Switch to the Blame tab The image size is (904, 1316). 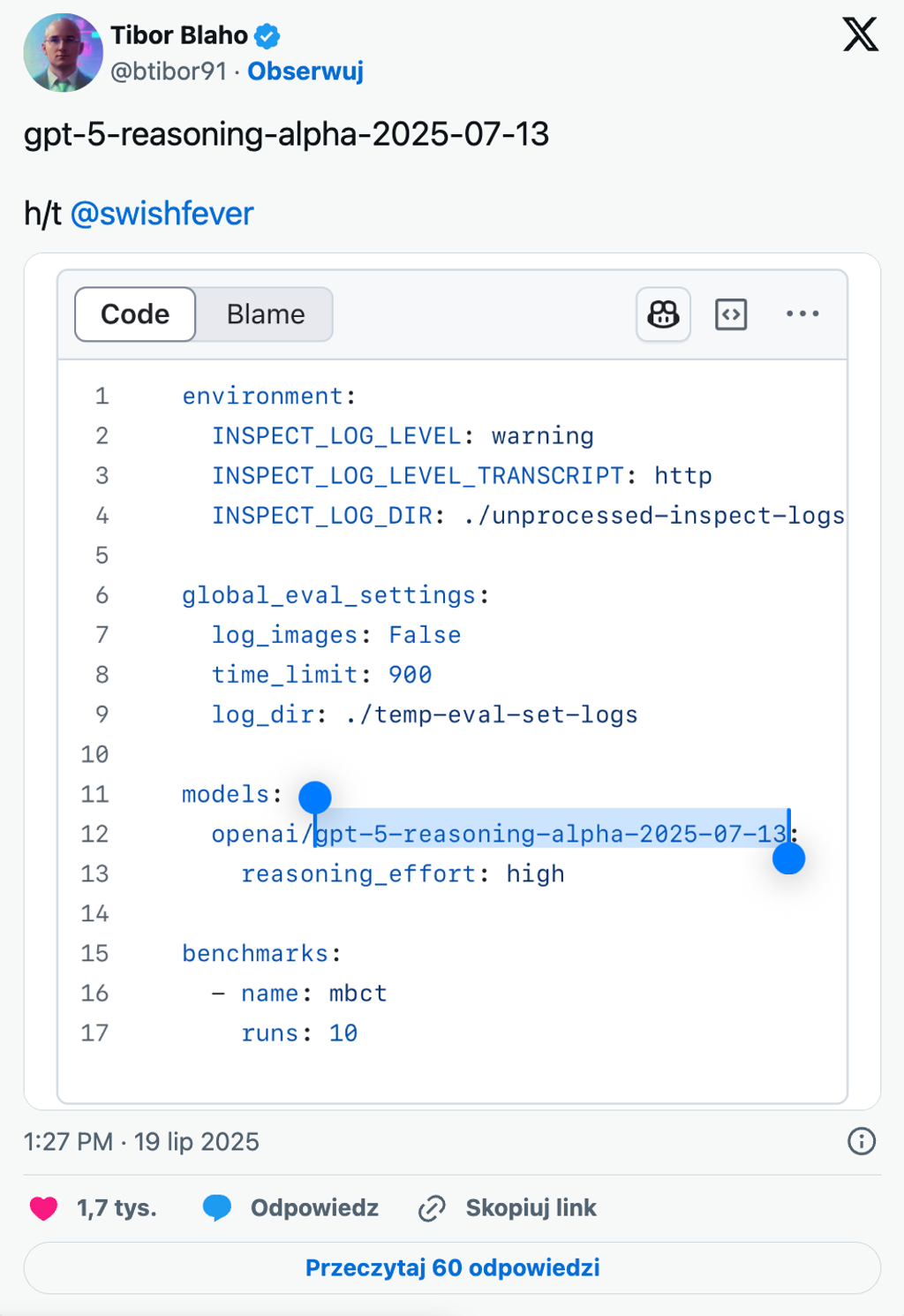pyautogui.click(x=265, y=314)
